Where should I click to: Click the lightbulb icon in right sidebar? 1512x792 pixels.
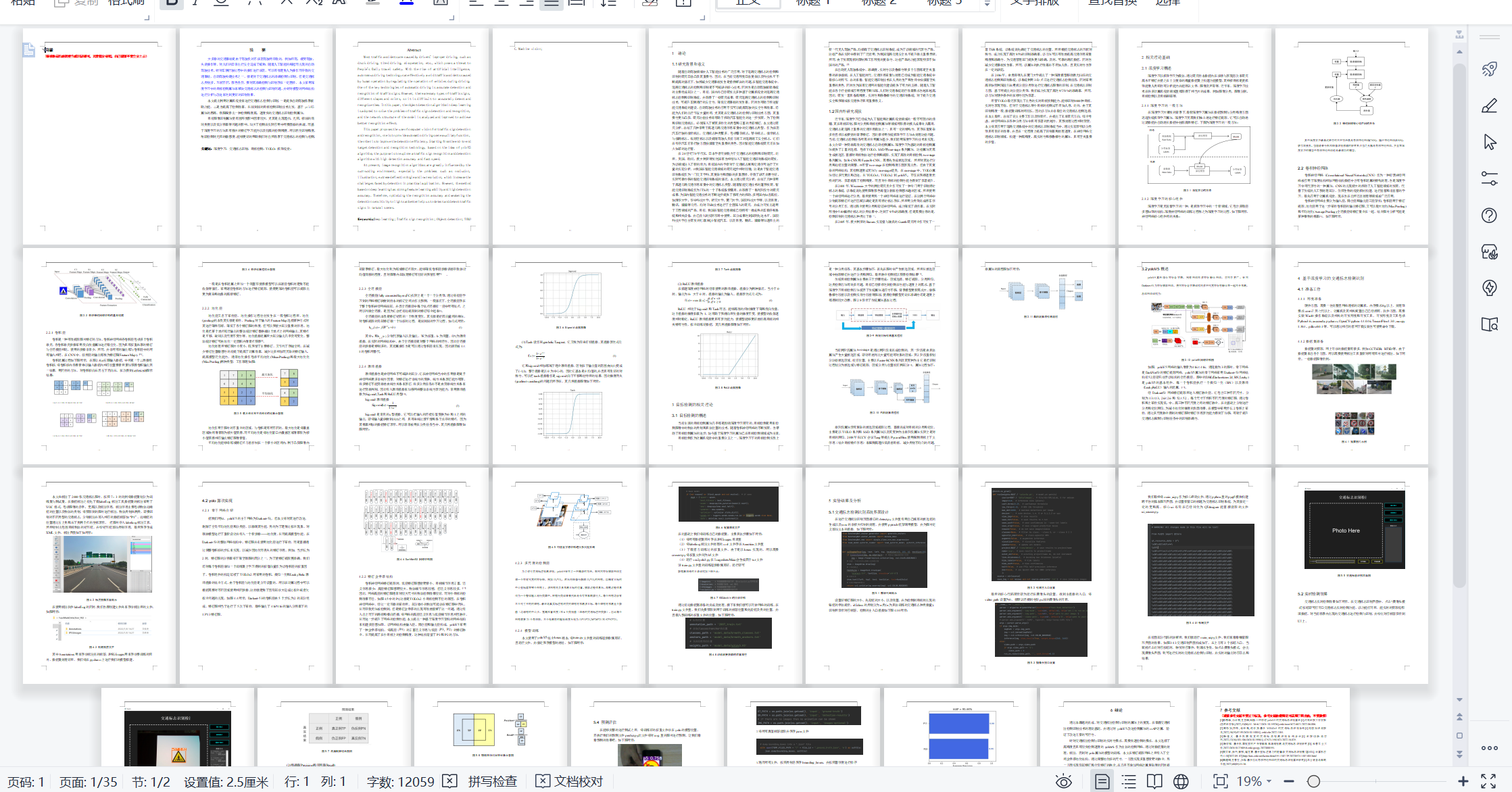pyautogui.click(x=1489, y=288)
